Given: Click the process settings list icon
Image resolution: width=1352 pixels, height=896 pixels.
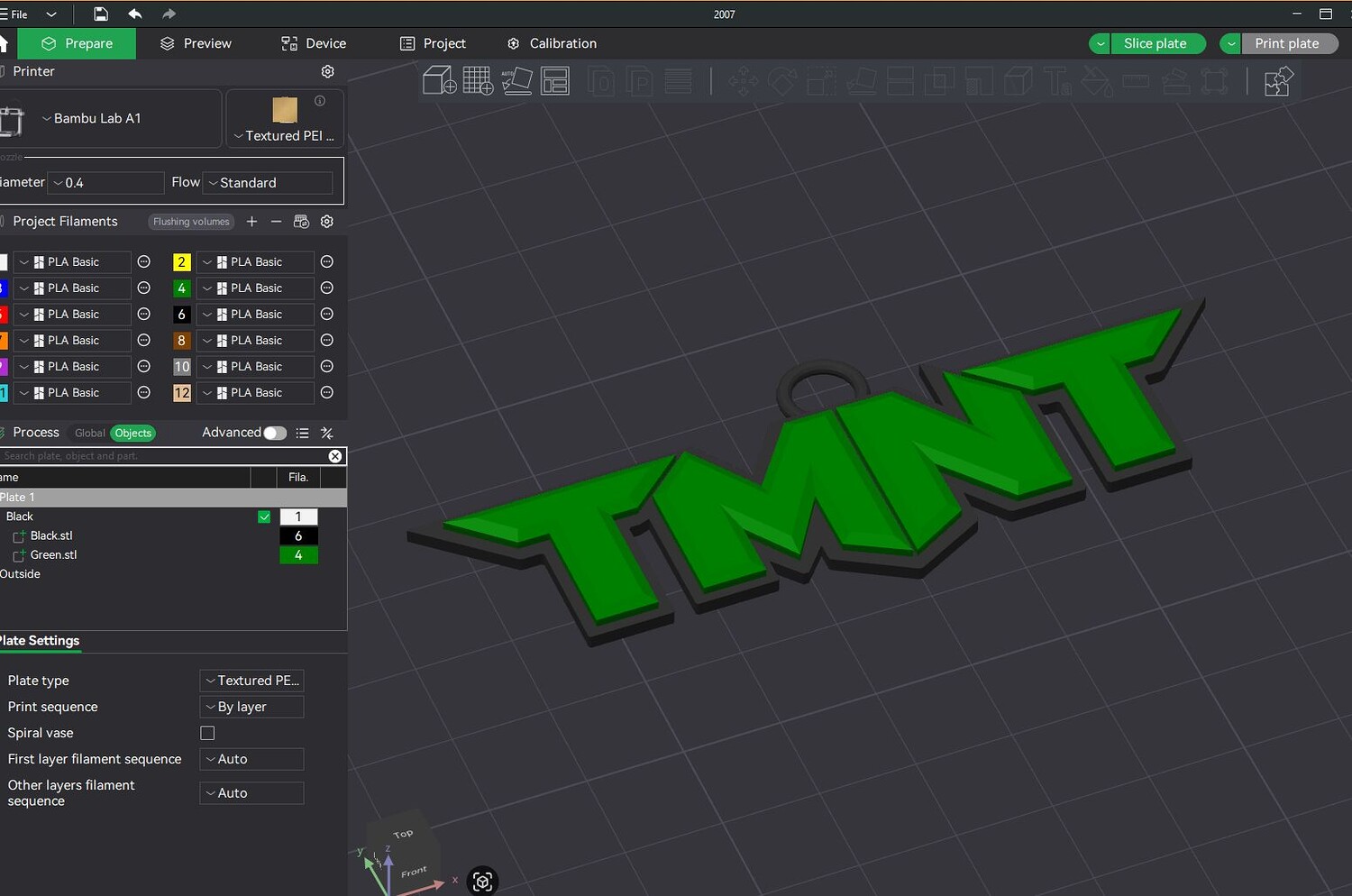Looking at the screenshot, I should (303, 434).
